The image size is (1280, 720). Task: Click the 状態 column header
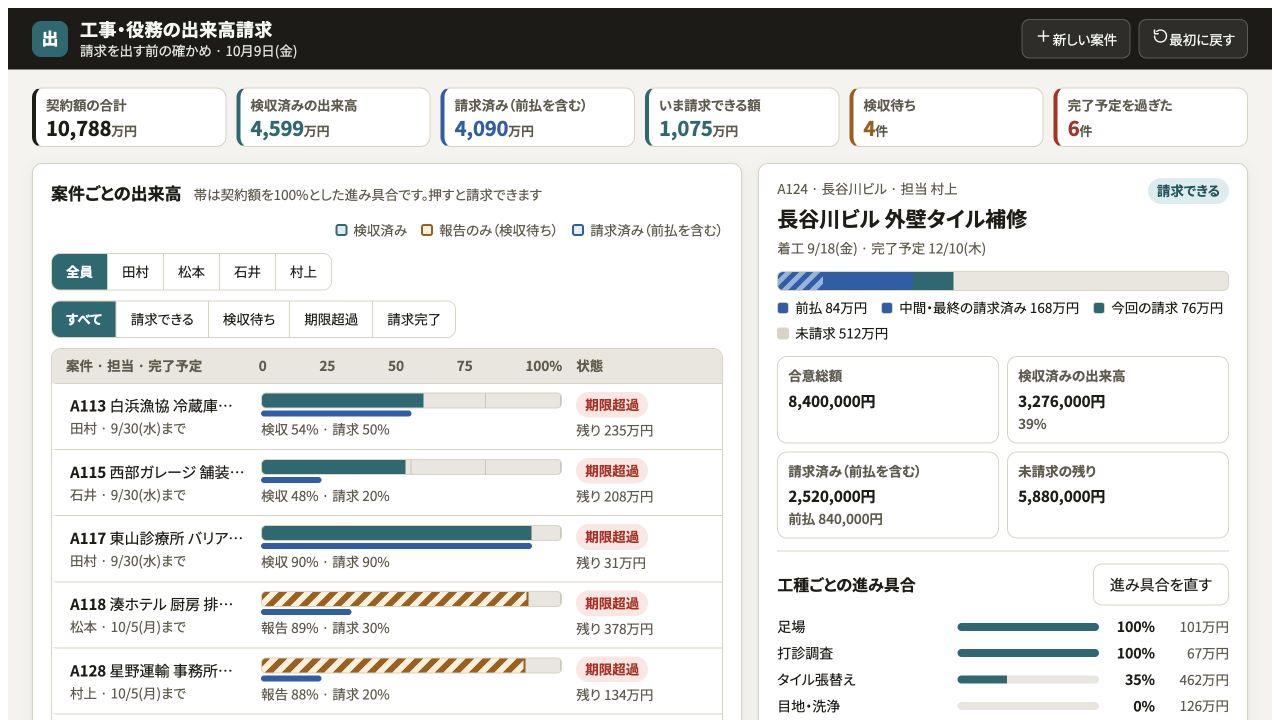coord(590,366)
